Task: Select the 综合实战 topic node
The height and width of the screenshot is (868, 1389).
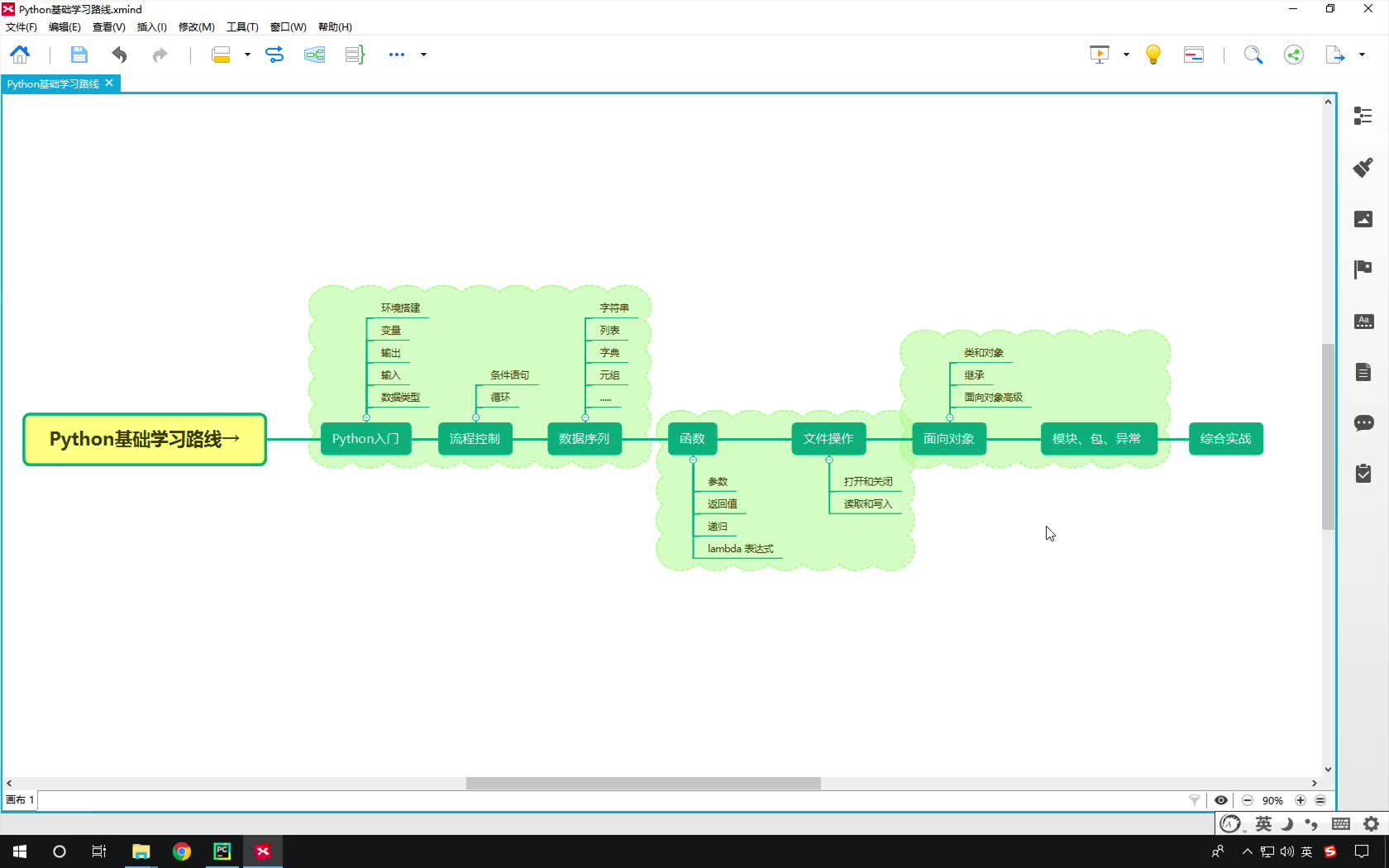Action: [x=1225, y=439]
